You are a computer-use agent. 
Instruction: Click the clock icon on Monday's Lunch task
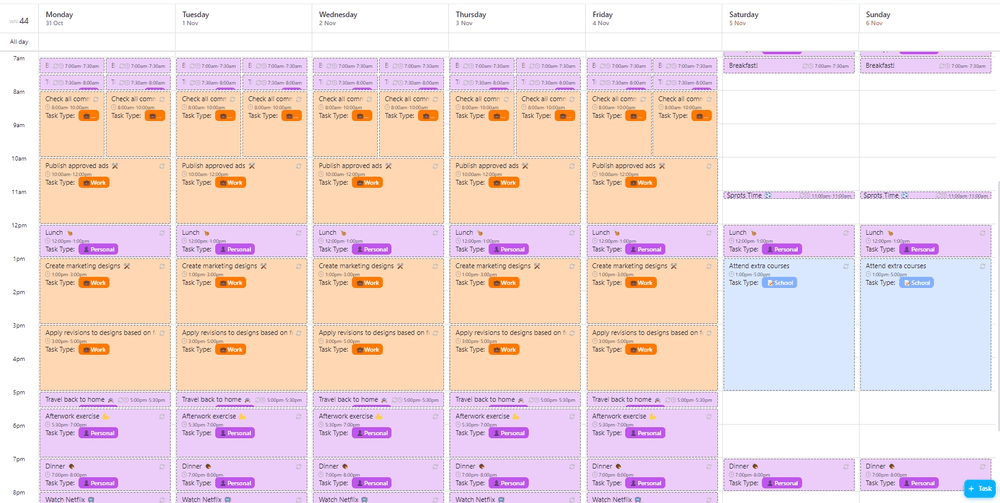coord(48,241)
